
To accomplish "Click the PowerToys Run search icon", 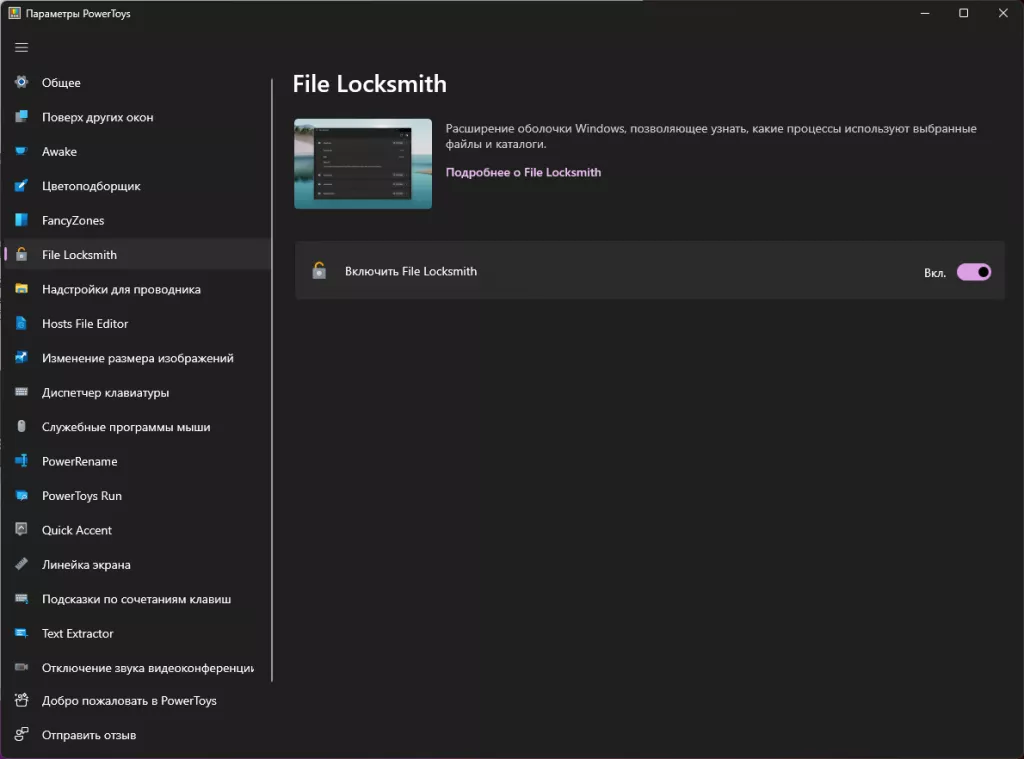I will click(x=21, y=496).
